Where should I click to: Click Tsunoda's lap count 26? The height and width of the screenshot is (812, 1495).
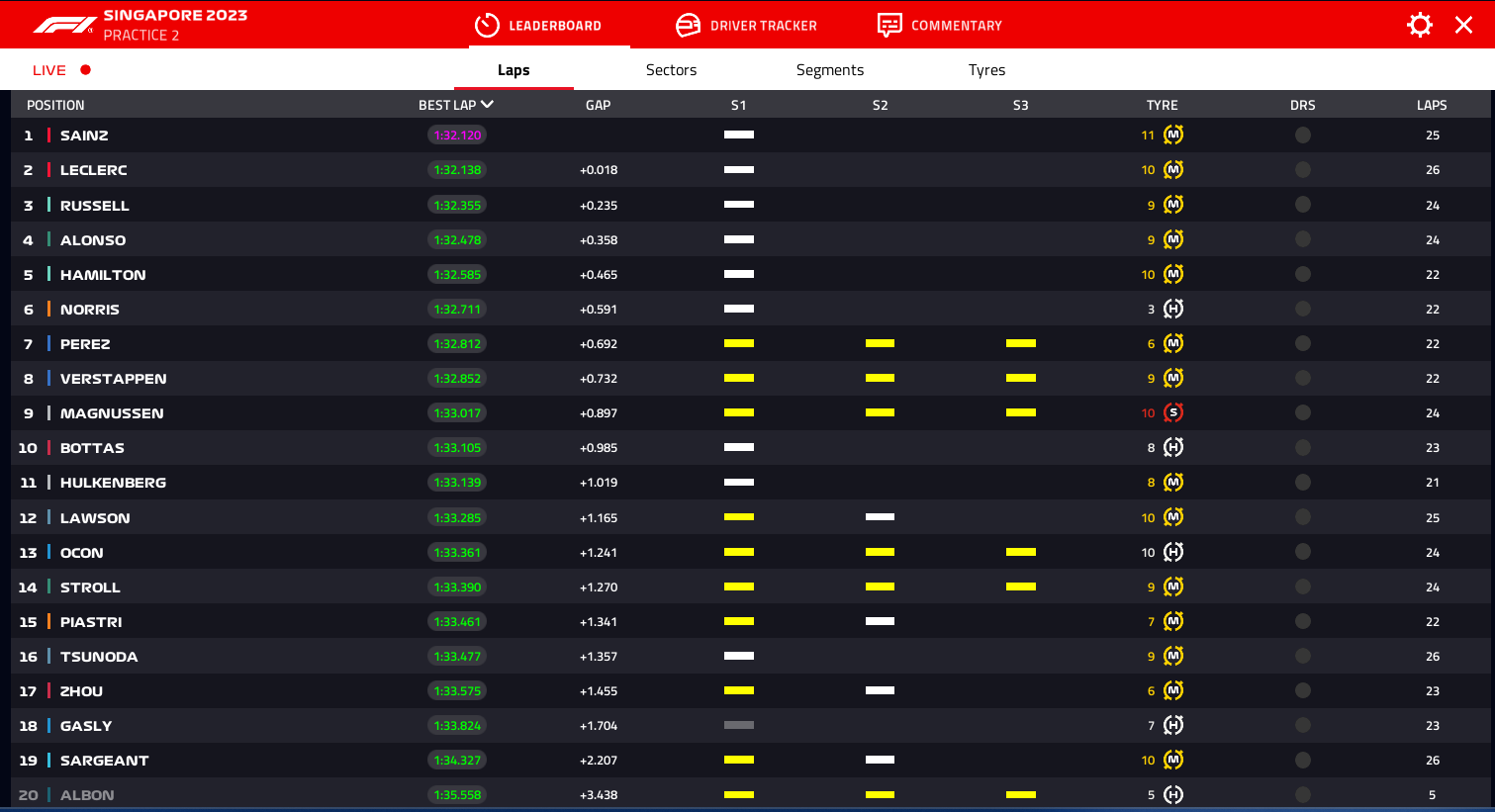coord(1433,657)
